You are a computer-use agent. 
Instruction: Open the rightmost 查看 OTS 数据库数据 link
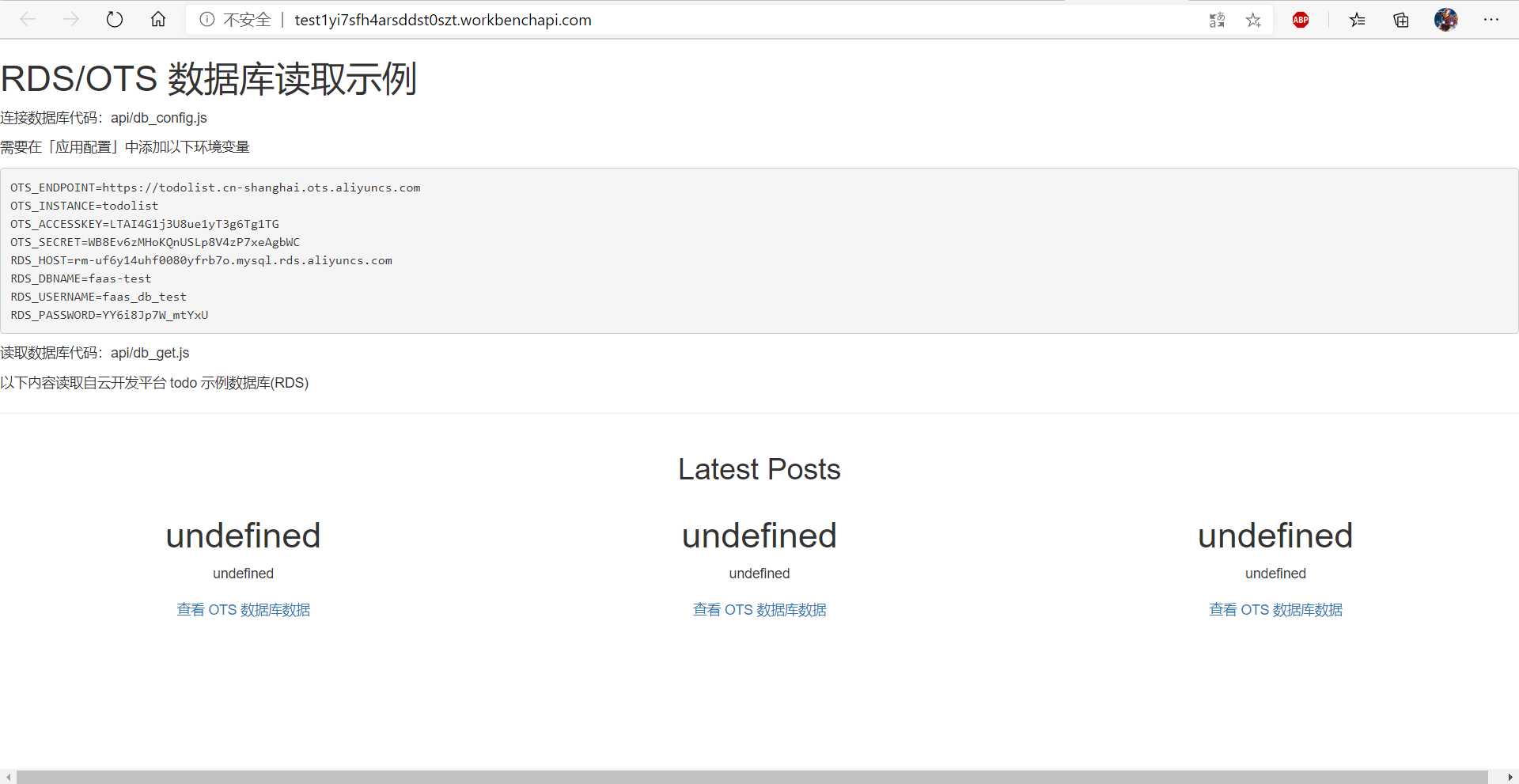click(1275, 610)
